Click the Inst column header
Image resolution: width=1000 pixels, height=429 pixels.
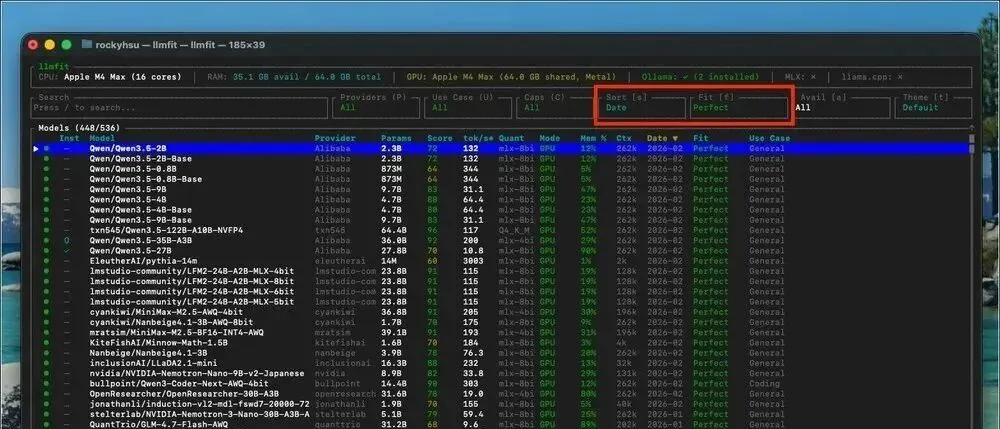[70, 138]
